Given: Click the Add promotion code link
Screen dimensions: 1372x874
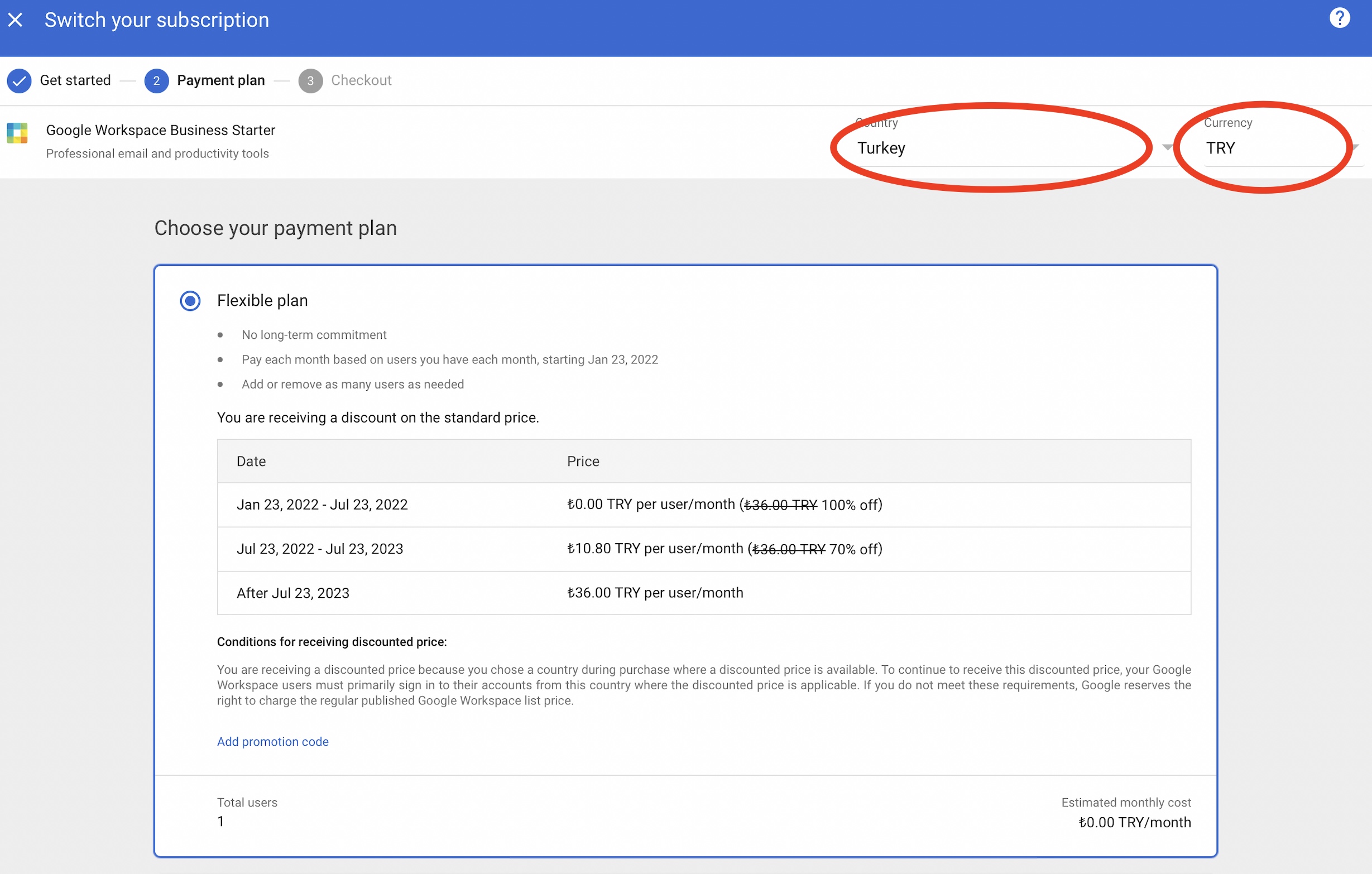Looking at the screenshot, I should [272, 741].
